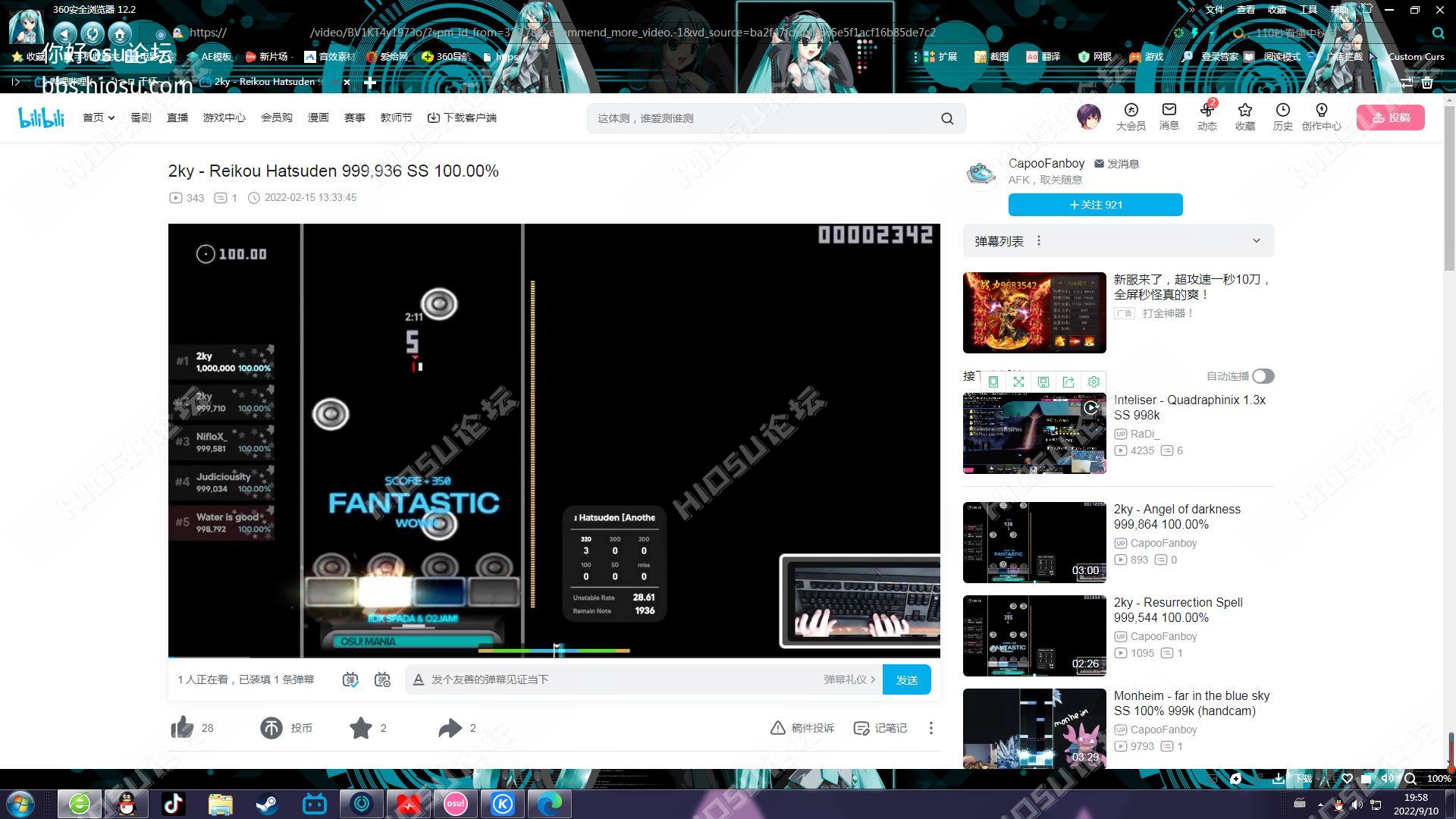Open the 番剧 navigation link
This screenshot has height=819, width=1456.
[x=141, y=118]
